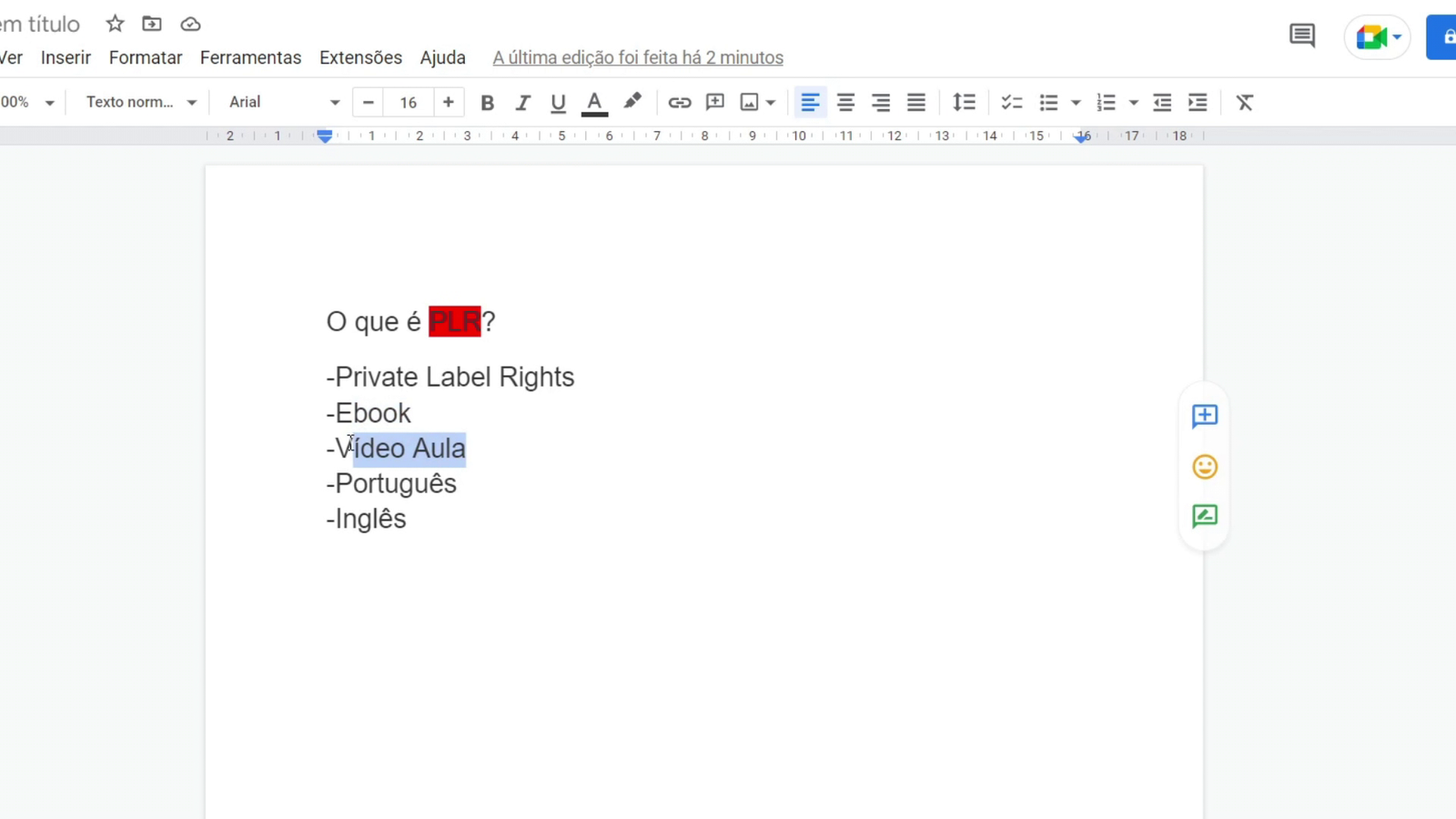Move document using the folder icon
The height and width of the screenshot is (819, 1456).
(x=152, y=24)
